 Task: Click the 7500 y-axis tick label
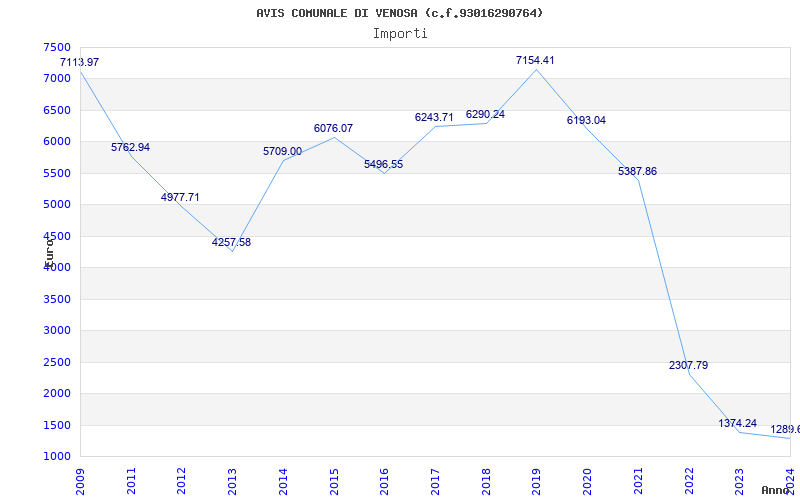58,48
